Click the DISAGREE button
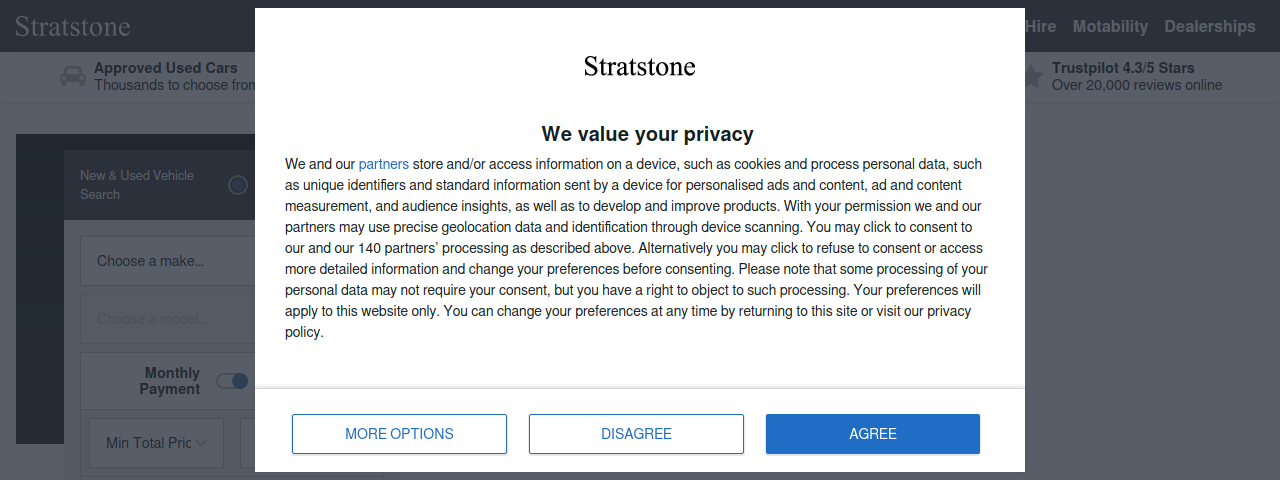 (x=636, y=434)
